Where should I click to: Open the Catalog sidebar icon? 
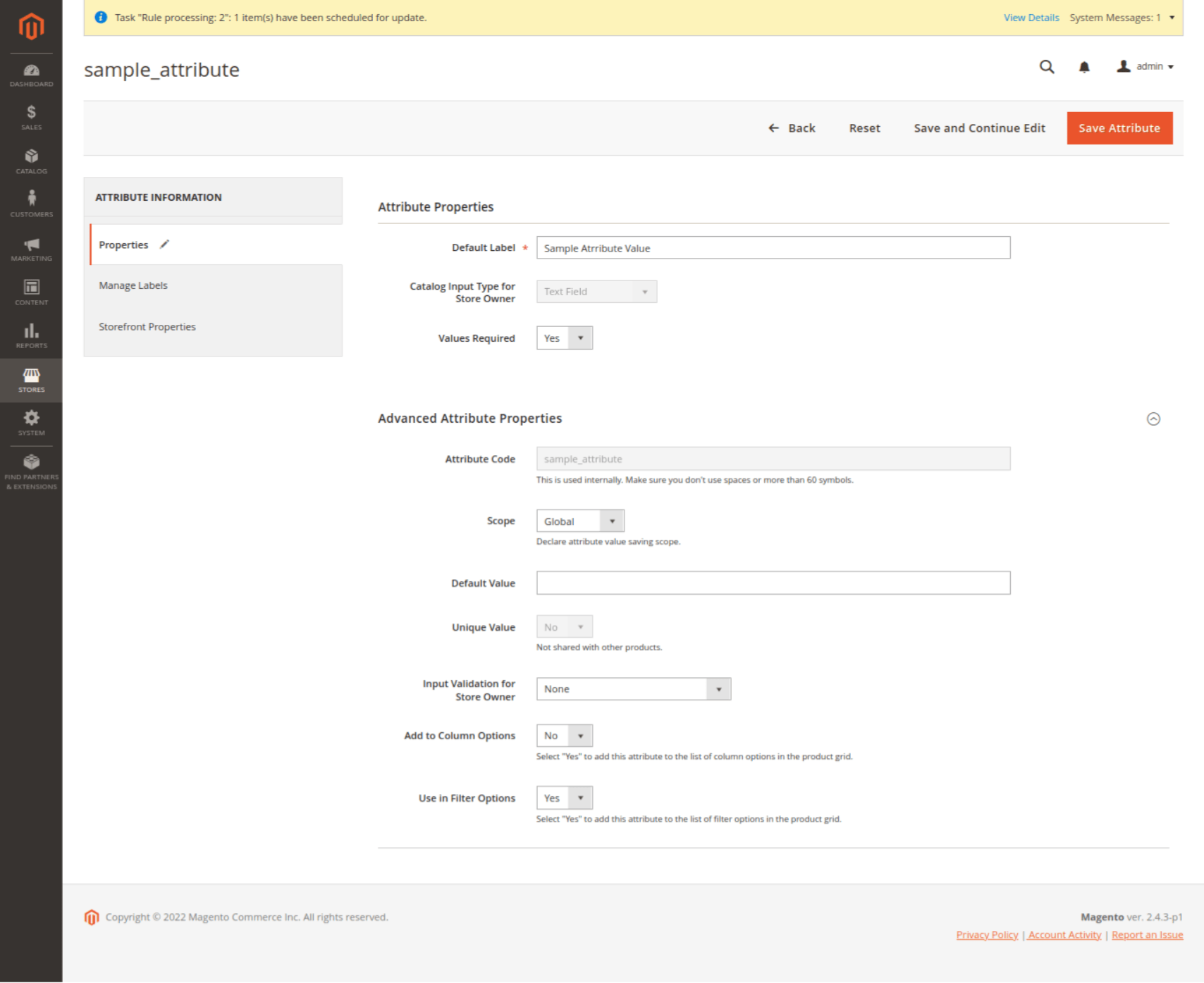tap(31, 161)
